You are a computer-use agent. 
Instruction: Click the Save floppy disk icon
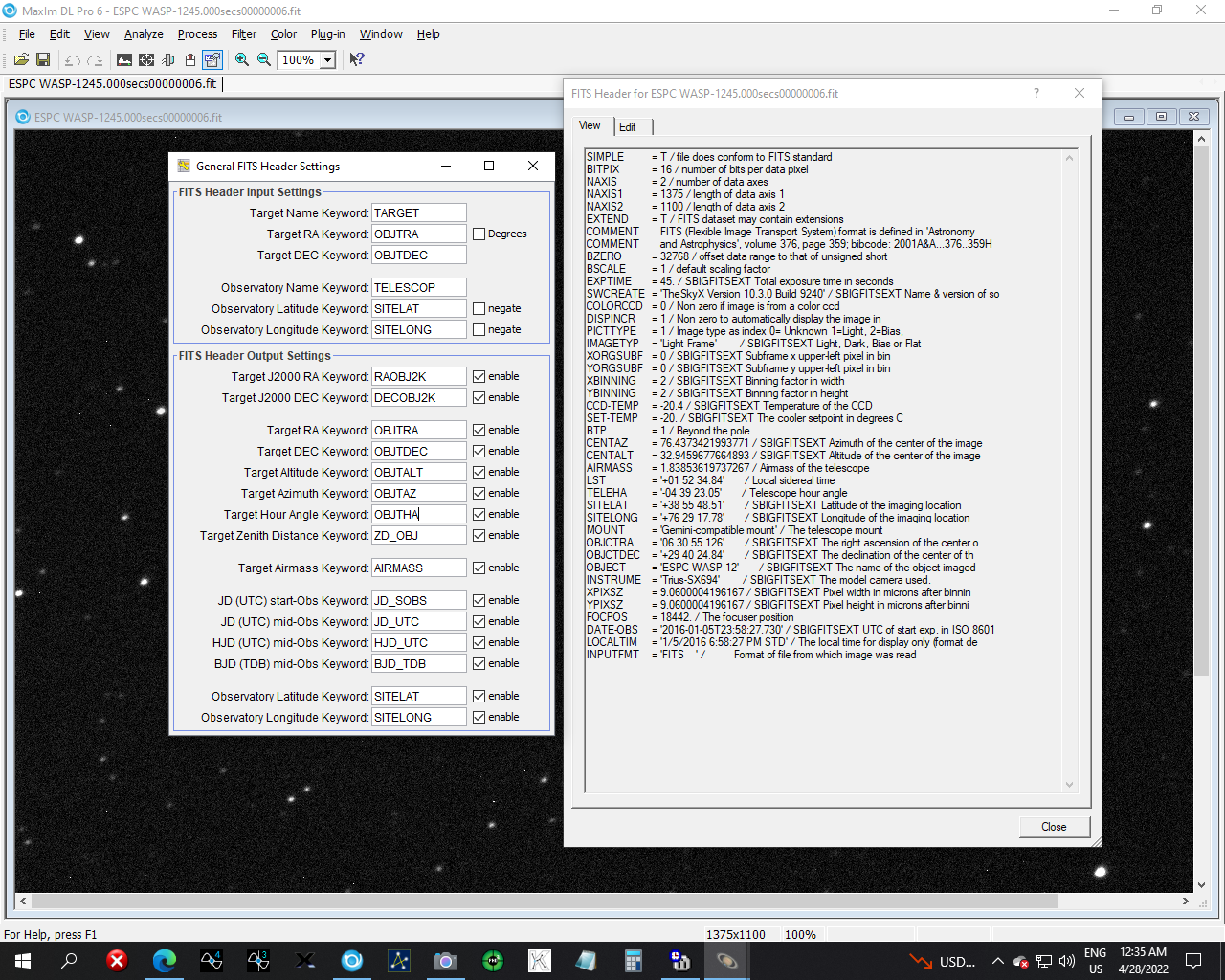point(43,59)
